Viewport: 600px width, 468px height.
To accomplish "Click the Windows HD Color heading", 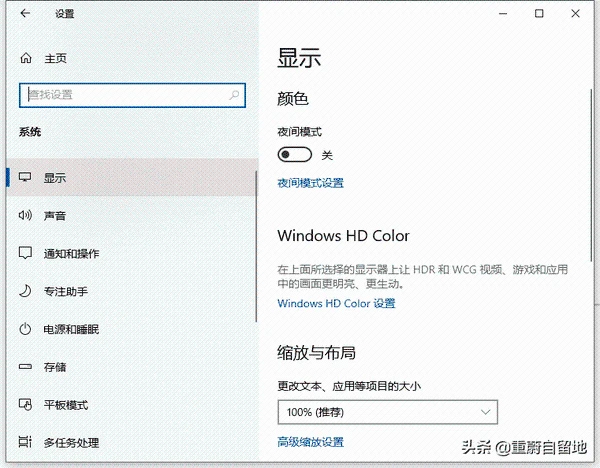I will pyautogui.click(x=343, y=235).
